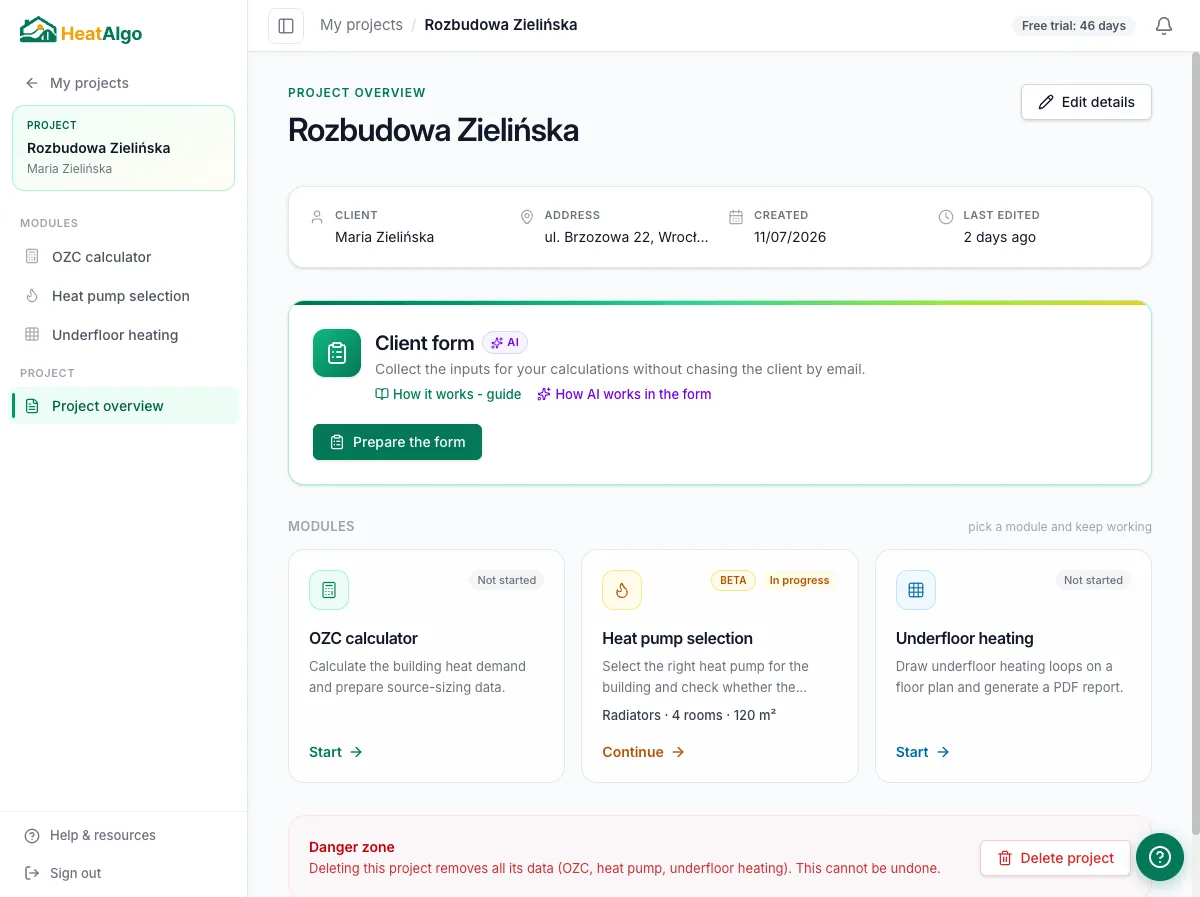This screenshot has width=1200, height=897.
Task: Click Underfloor heating grid icon in sidebar
Action: pos(32,335)
